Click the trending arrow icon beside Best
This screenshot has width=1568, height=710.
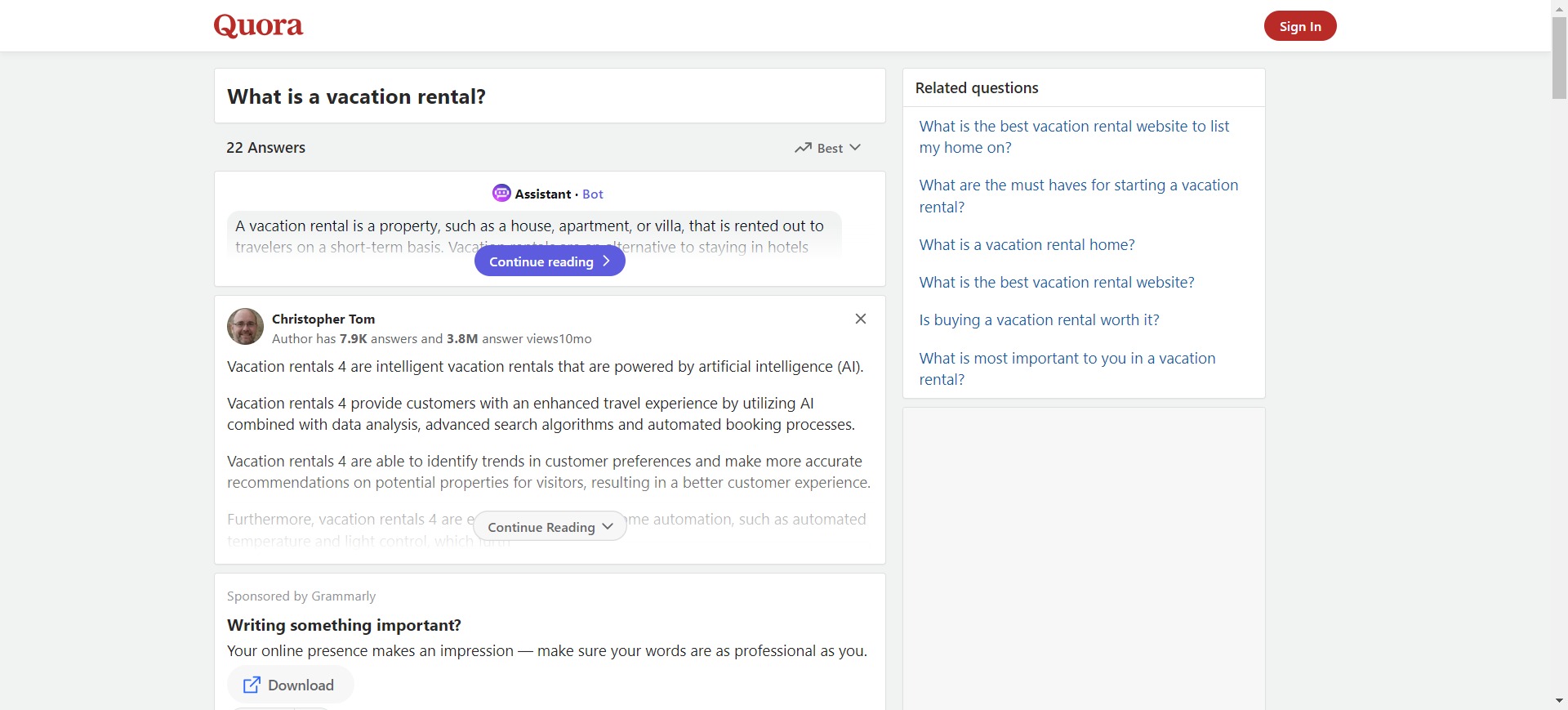803,148
